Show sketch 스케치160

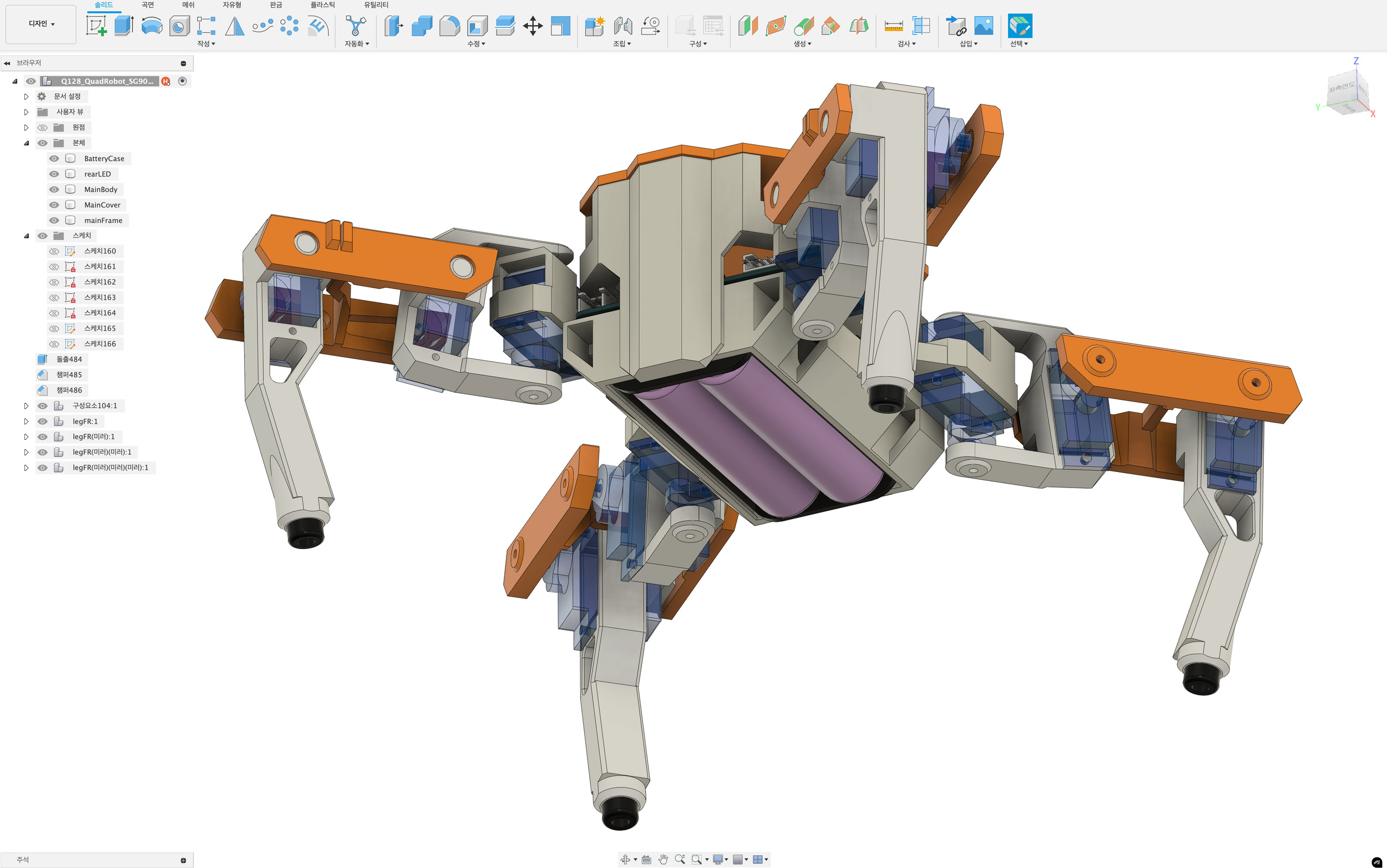(54, 251)
